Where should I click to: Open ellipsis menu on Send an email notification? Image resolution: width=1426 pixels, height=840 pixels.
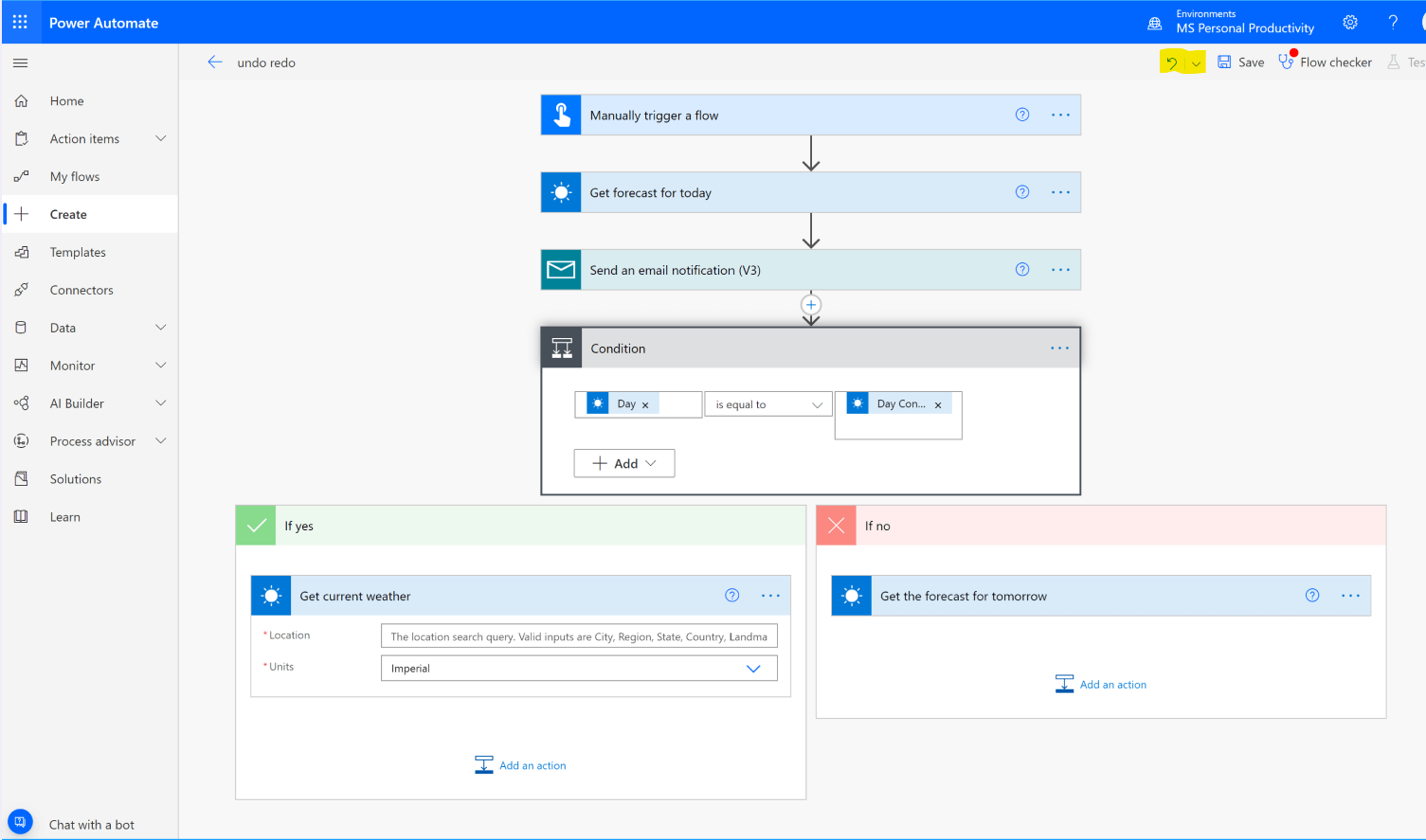(1060, 270)
